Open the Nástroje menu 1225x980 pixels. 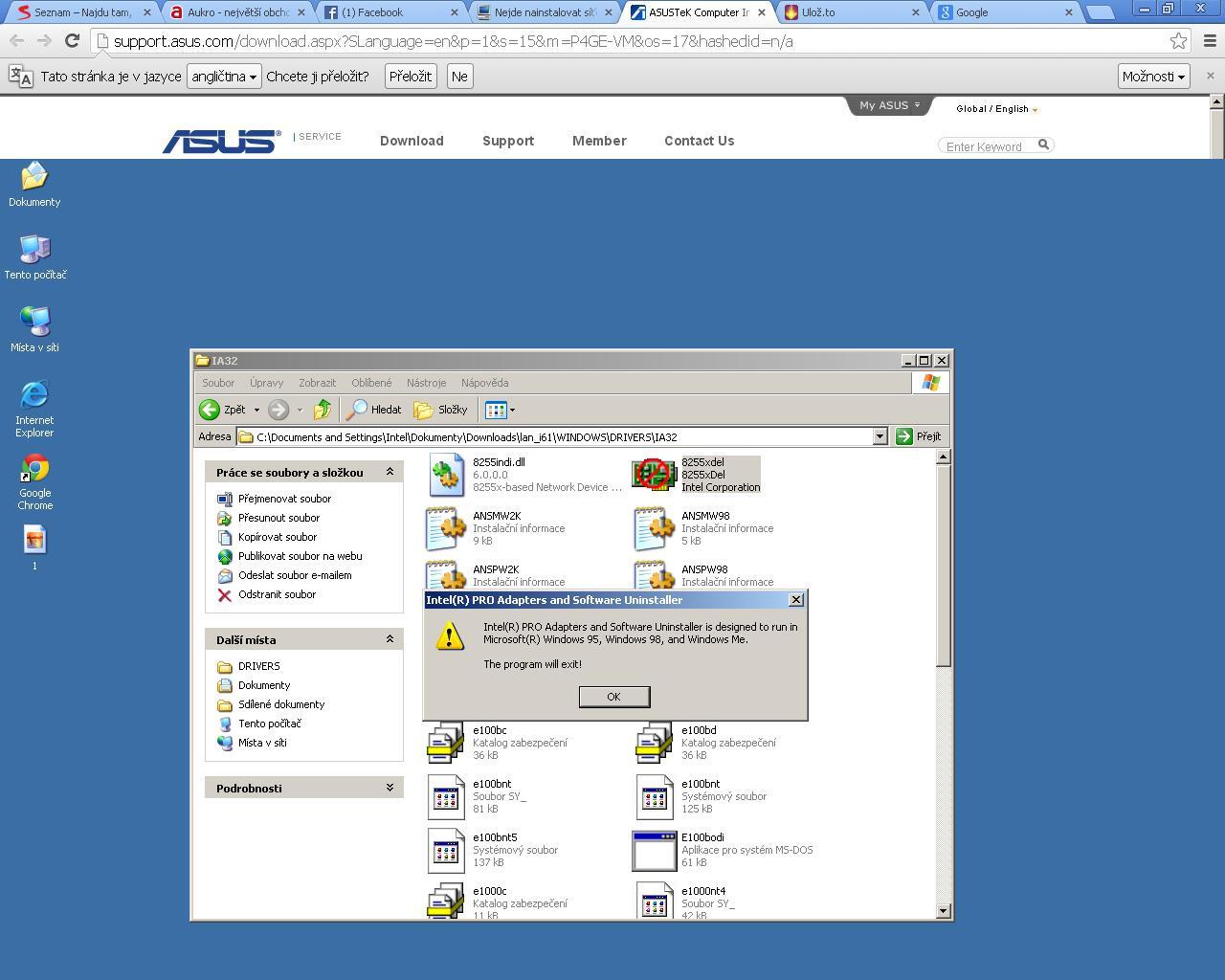[x=426, y=383]
